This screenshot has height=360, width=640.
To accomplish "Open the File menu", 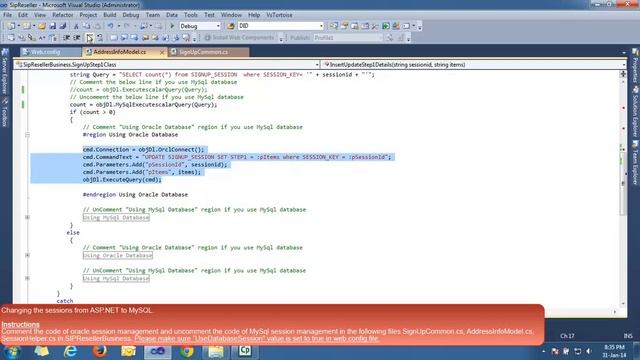I will click(7, 15).
